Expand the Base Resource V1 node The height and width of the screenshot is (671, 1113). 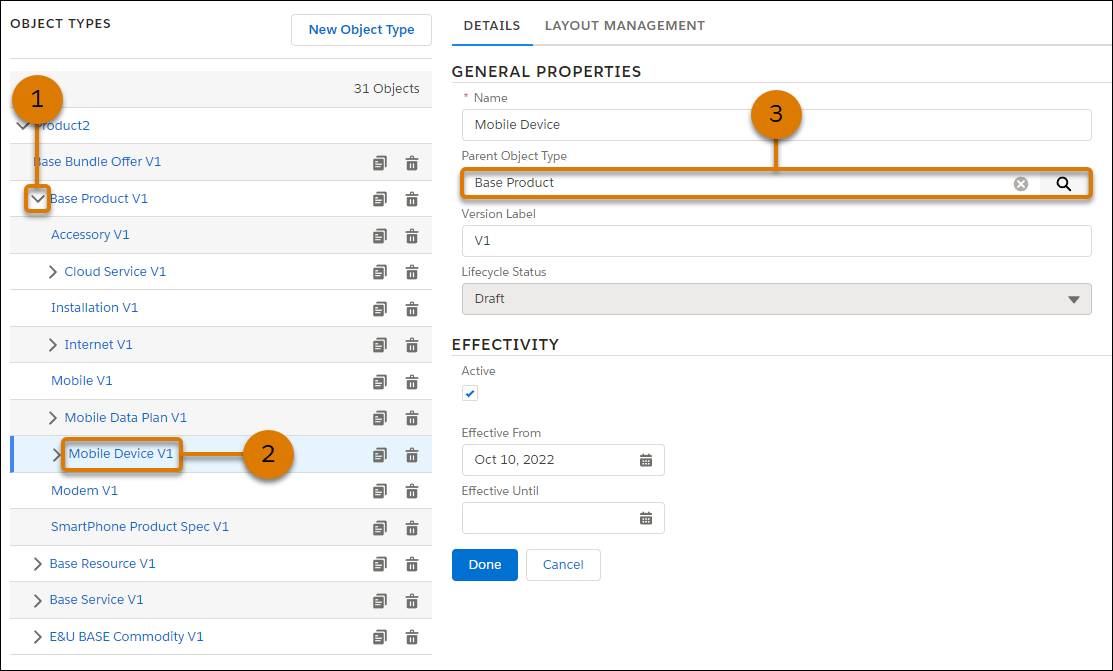point(38,564)
